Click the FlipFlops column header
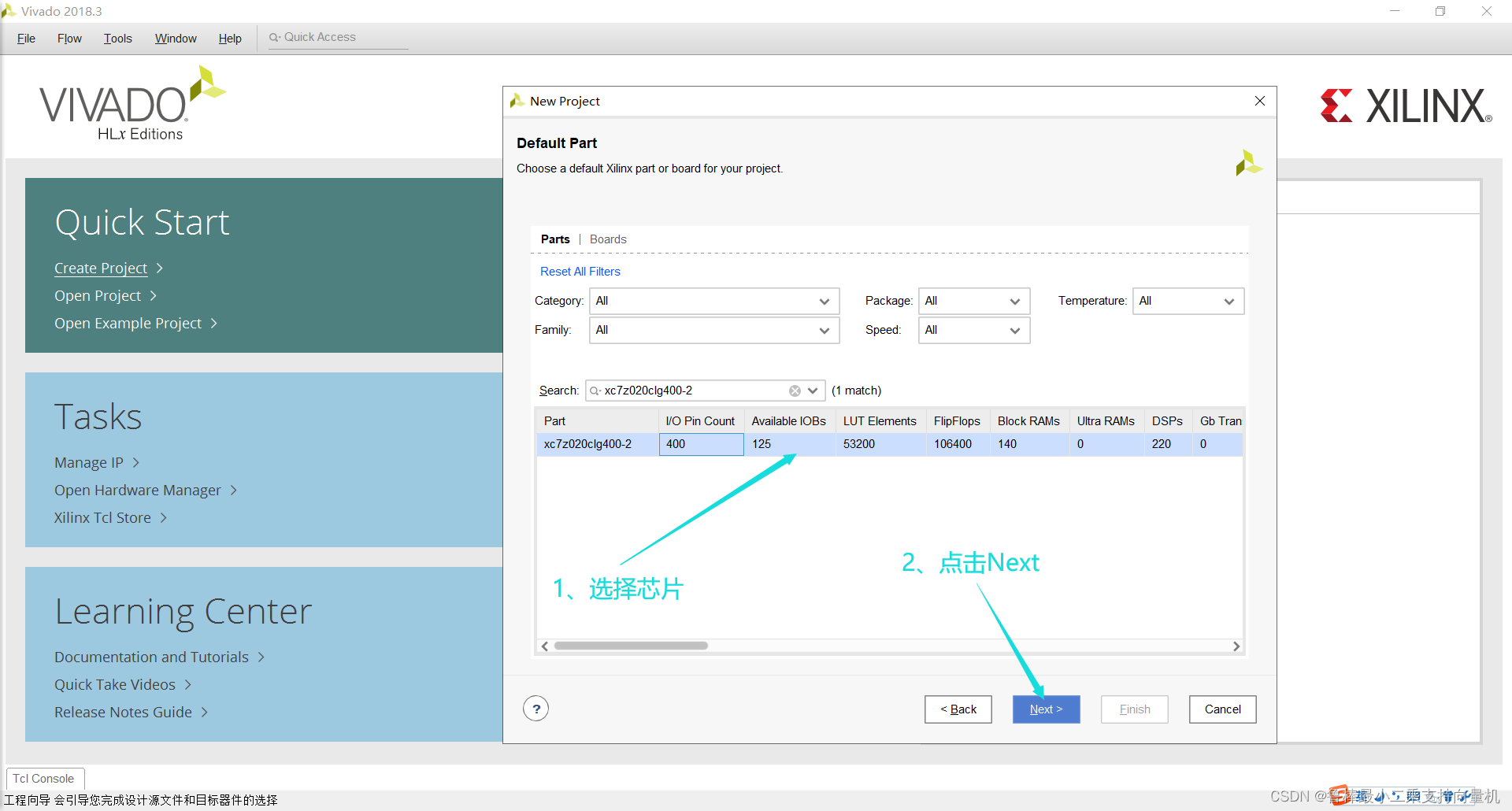The image size is (1512, 811). [957, 421]
